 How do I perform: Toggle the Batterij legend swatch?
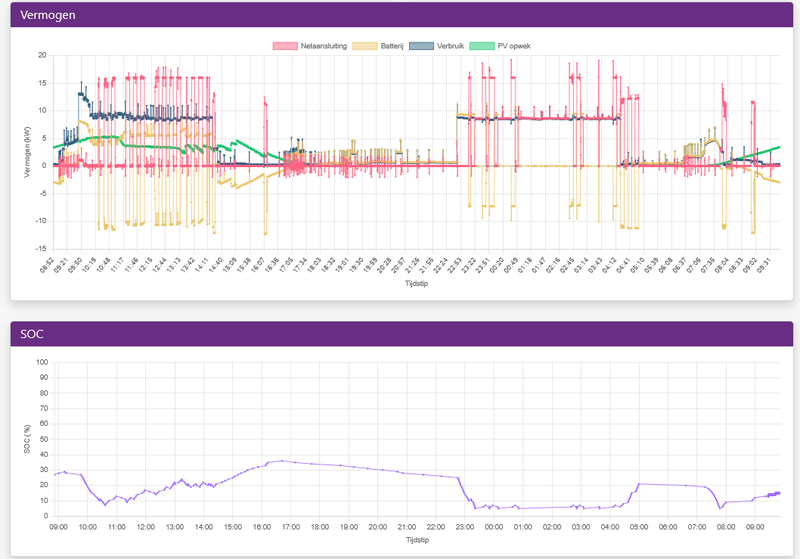365,46
